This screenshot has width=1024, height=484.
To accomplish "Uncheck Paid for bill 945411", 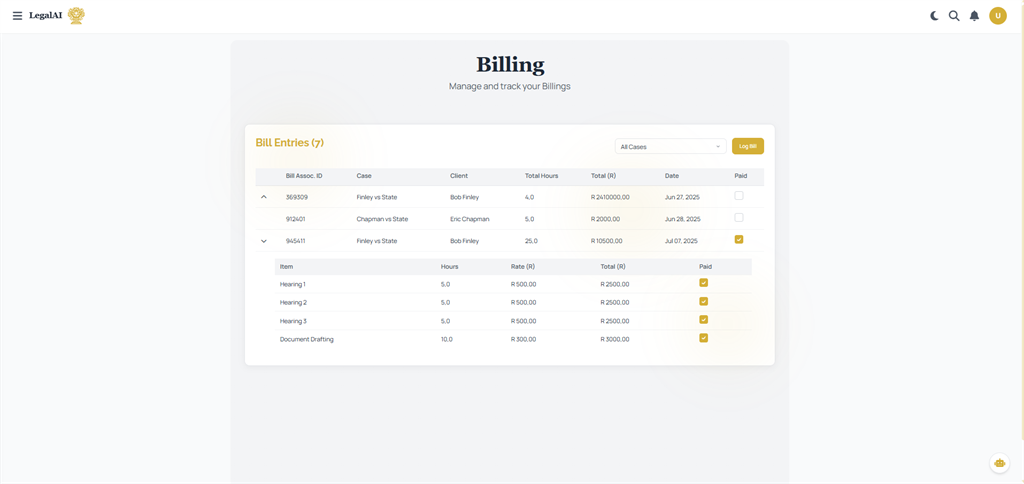I will (739, 239).
